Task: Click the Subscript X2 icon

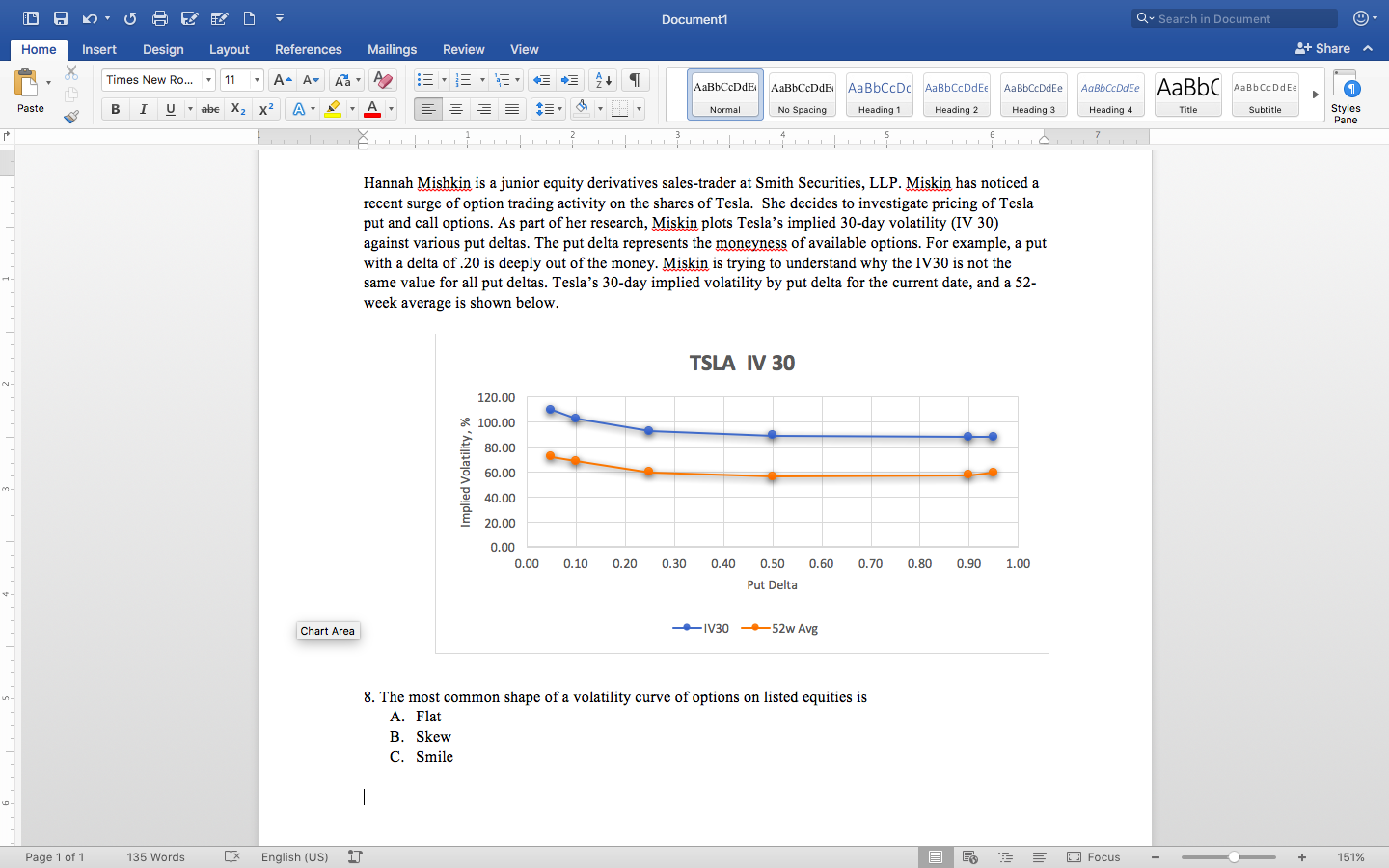Action: 238,109
